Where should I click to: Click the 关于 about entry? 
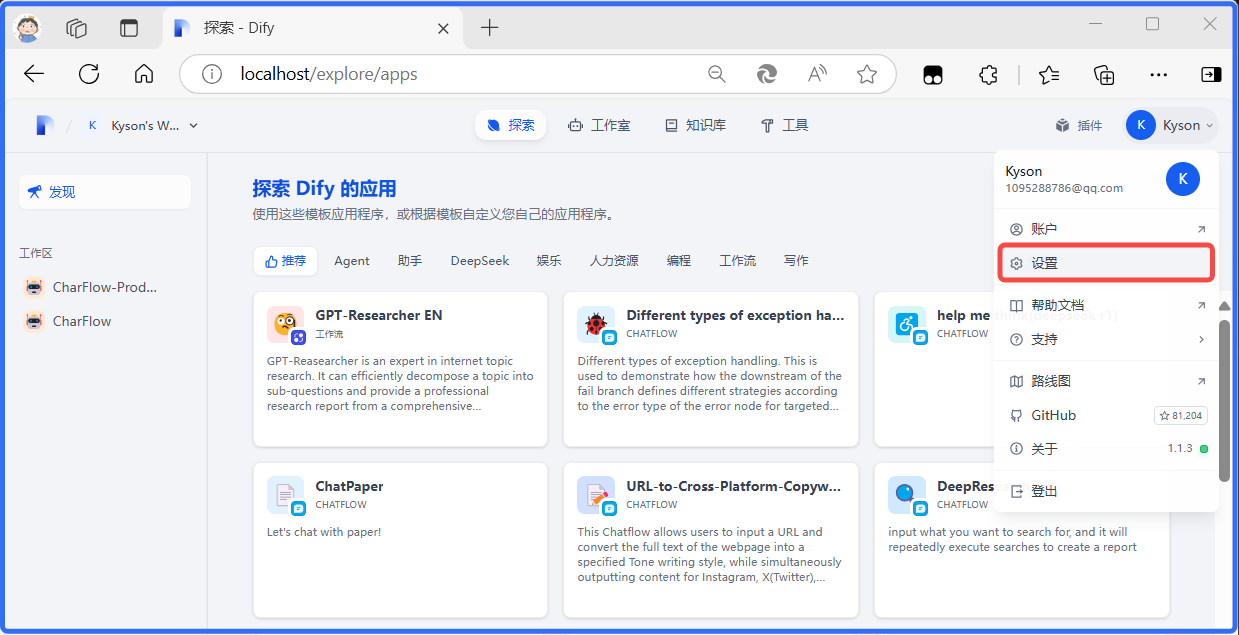(1106, 449)
